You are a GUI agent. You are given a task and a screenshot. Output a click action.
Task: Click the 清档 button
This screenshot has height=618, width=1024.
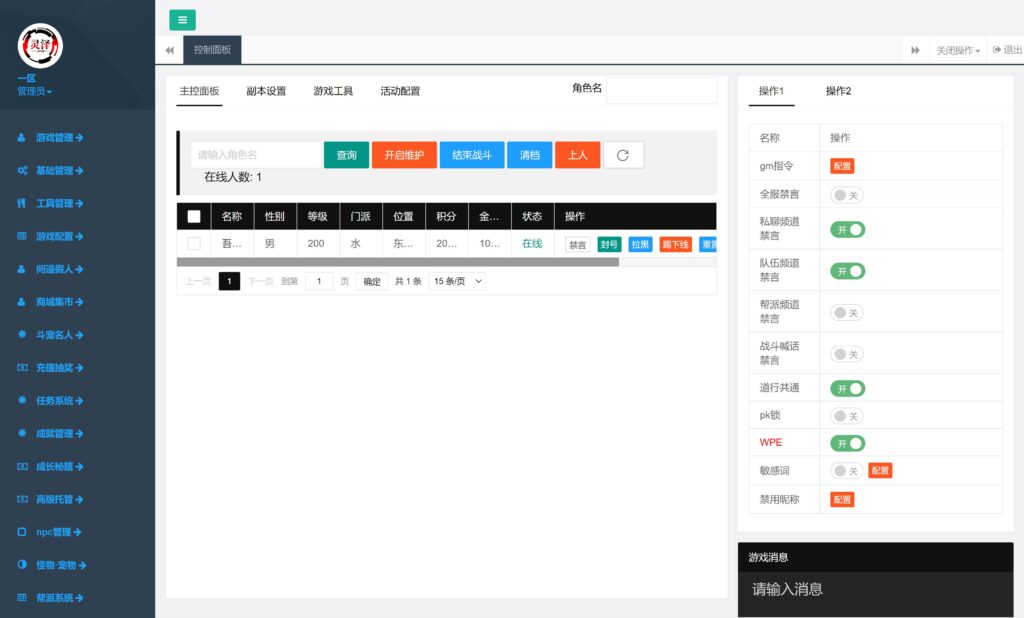[529, 154]
